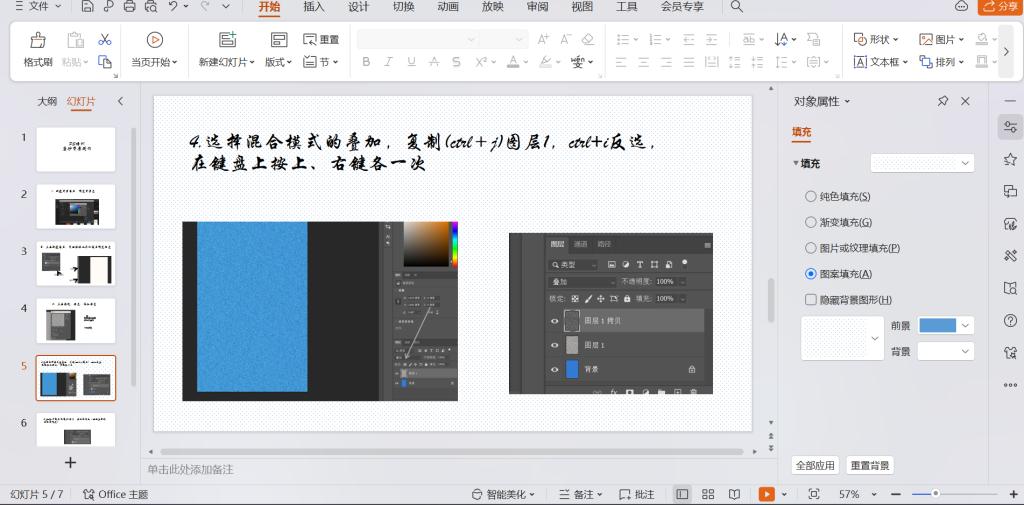Select Gradient Fill (渐变填充) radio button
This screenshot has height=505, width=1024.
pyautogui.click(x=811, y=222)
